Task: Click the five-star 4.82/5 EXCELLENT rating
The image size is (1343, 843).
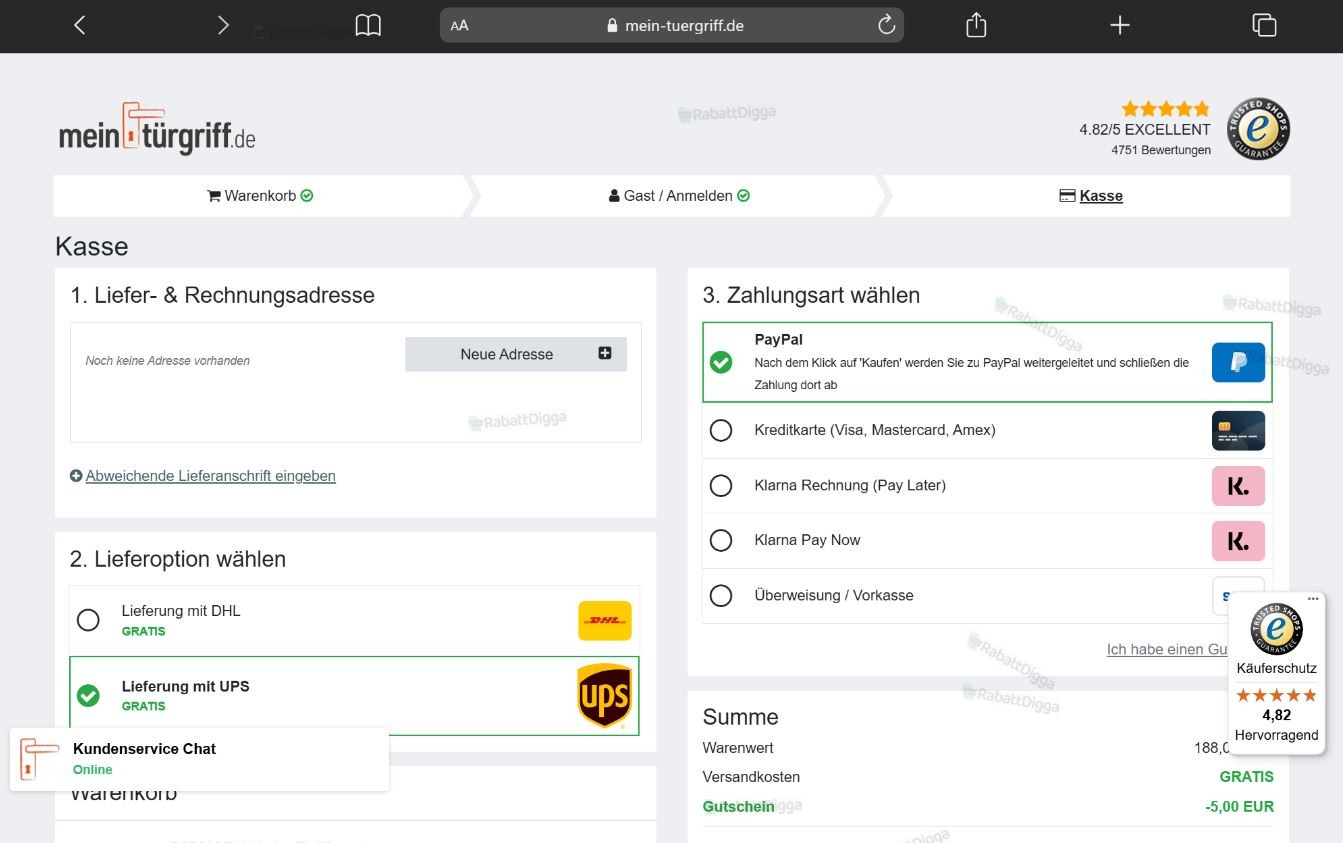Action: 1145,119
